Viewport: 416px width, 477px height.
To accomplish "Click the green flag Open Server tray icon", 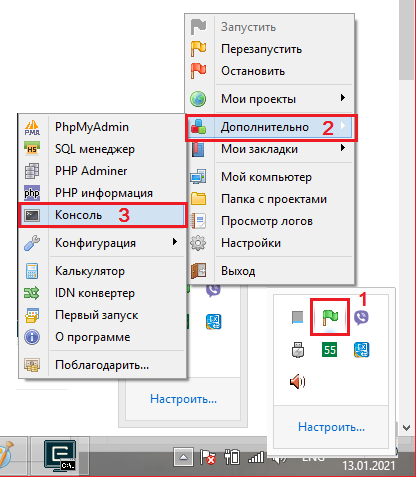I will click(x=330, y=317).
